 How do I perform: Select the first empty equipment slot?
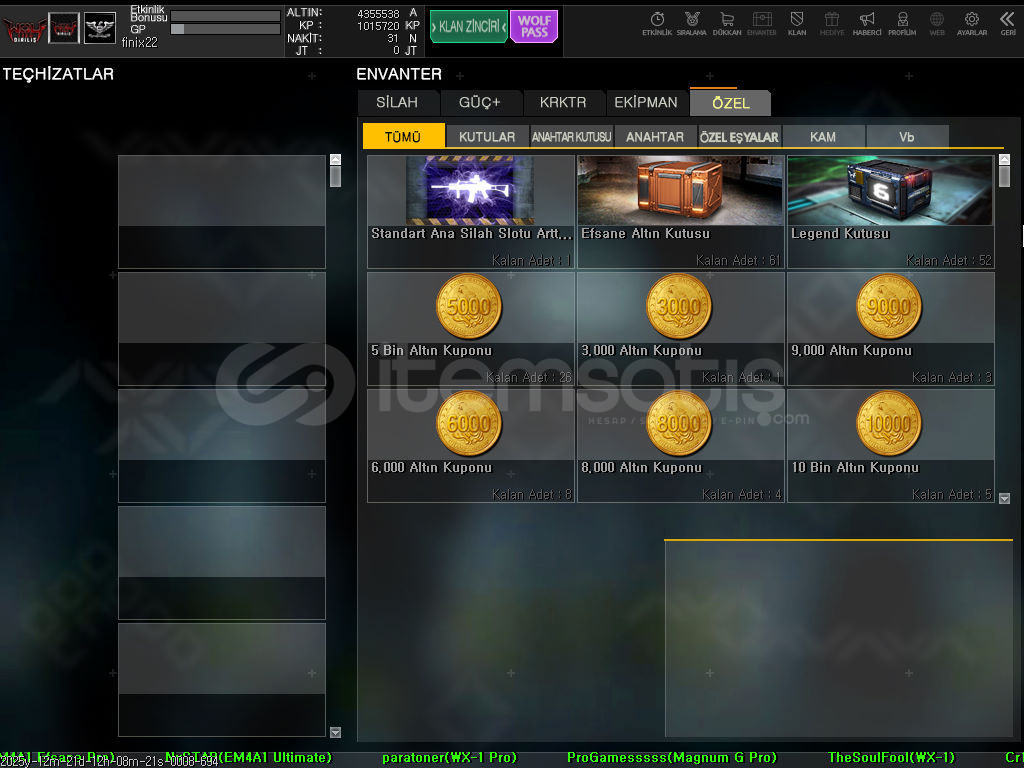point(222,211)
